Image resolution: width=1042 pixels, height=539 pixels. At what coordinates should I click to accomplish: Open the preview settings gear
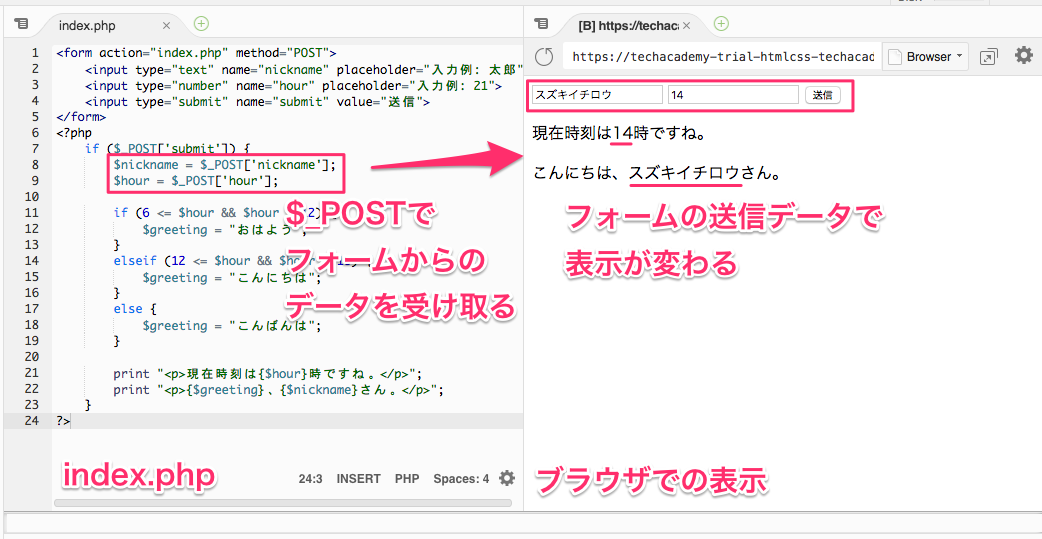1023,56
